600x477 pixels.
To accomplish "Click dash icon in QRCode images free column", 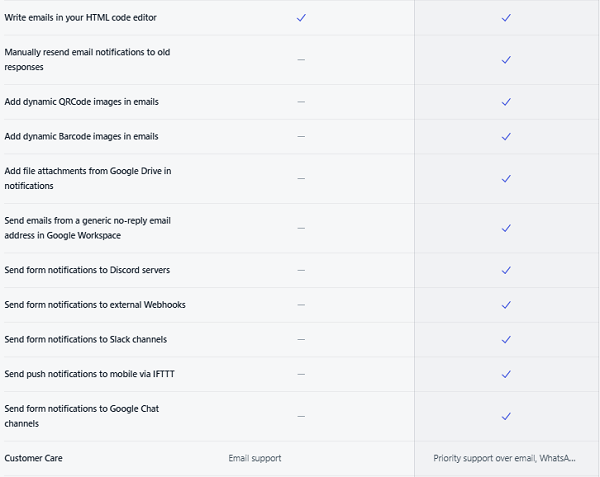I will 301,102.
